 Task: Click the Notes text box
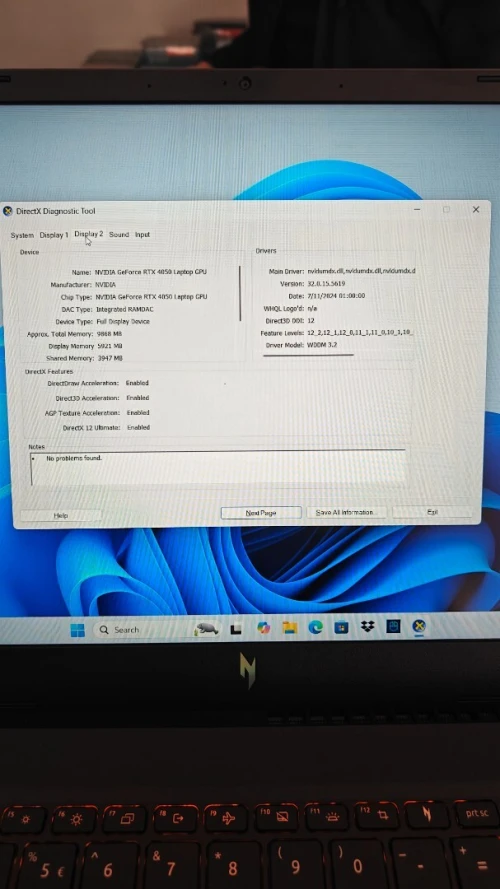218,468
